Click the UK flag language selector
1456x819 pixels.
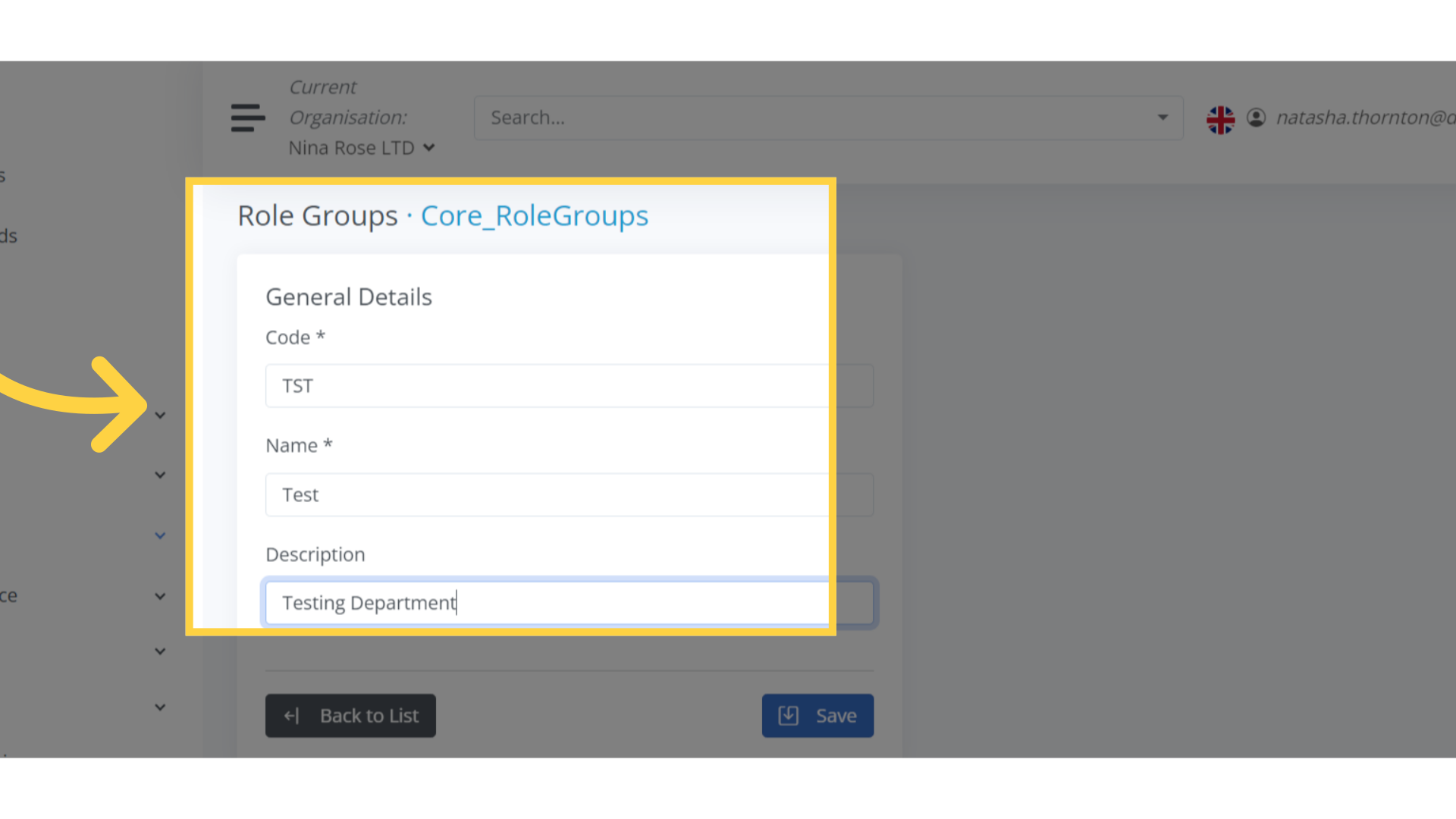1220,119
